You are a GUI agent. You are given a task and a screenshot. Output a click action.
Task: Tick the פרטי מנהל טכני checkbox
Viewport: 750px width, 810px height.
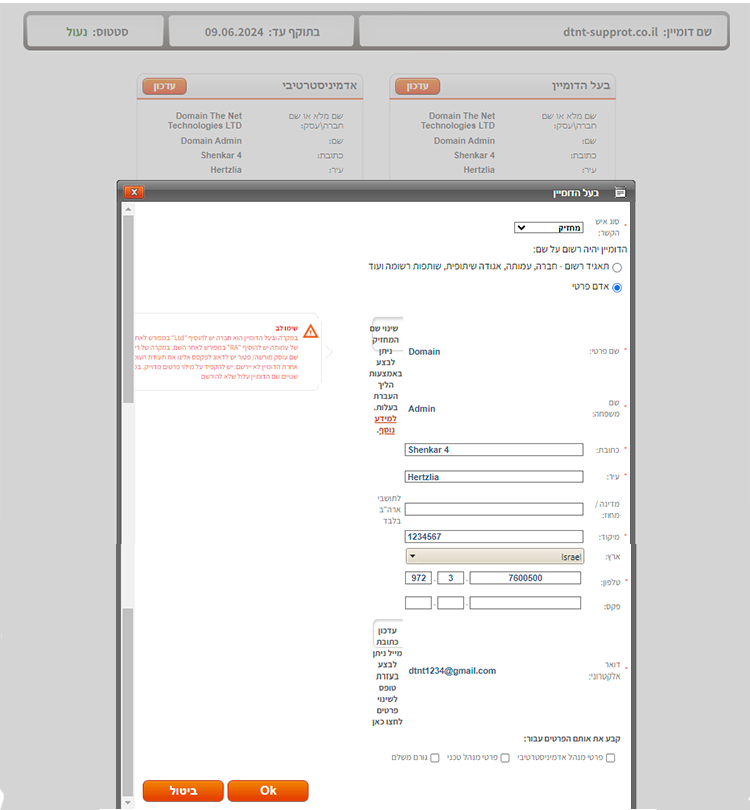505,758
